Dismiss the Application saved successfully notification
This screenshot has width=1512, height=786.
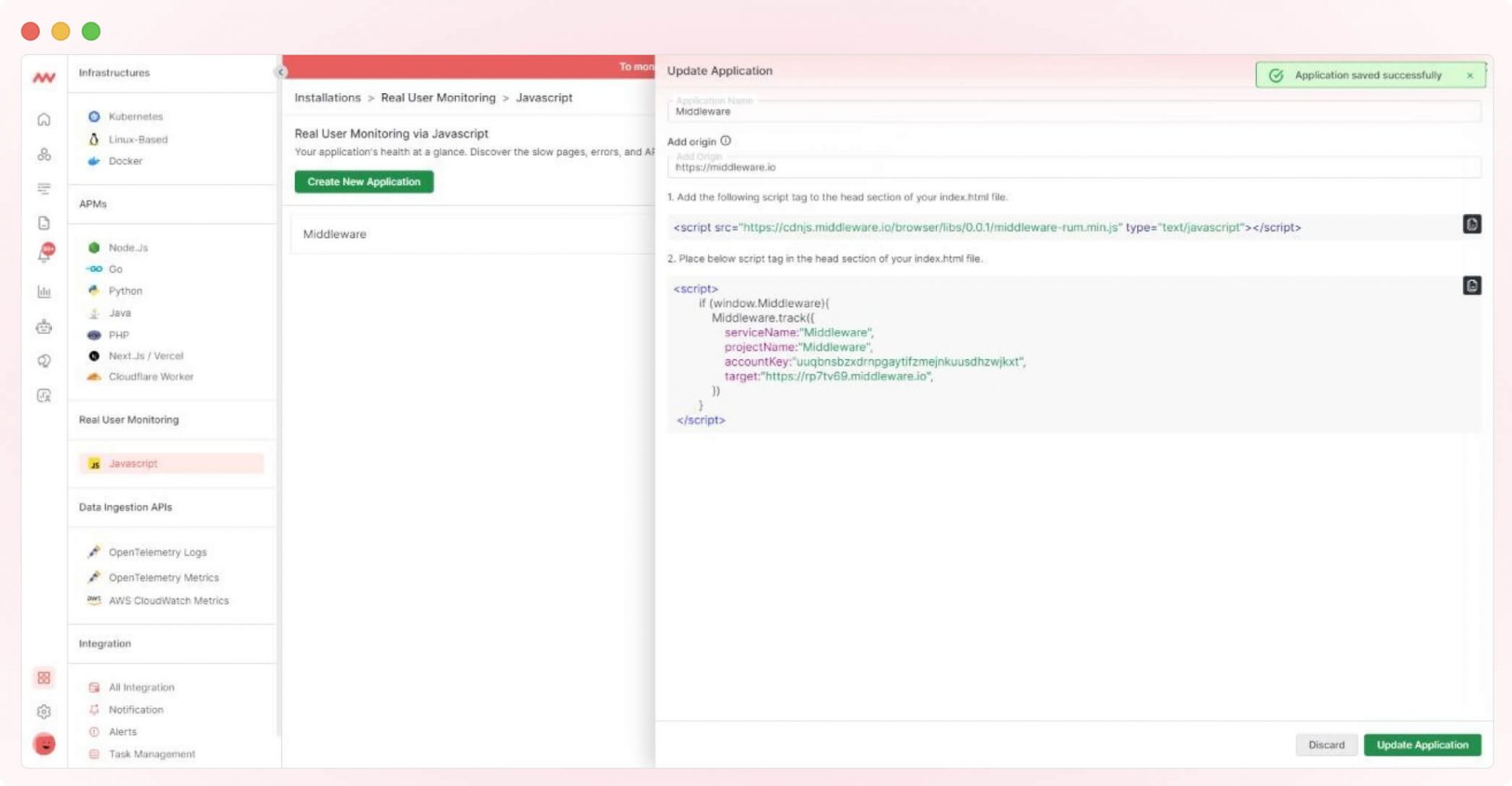click(x=1469, y=75)
